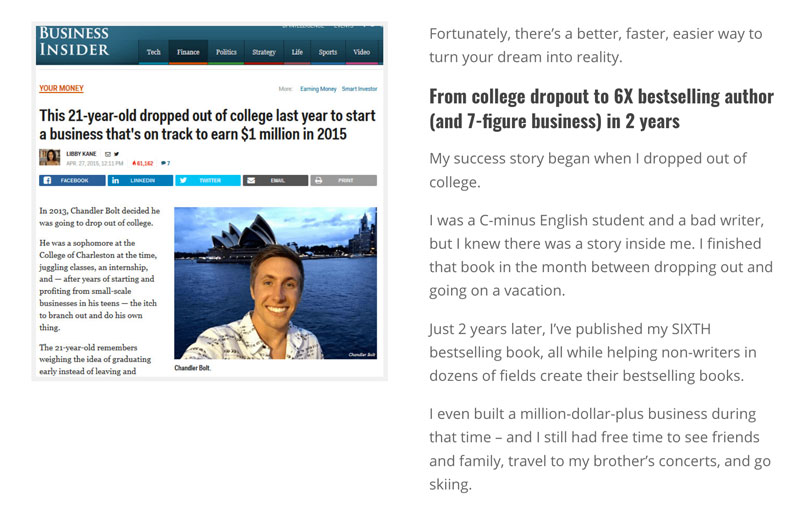Click the small envelope icon beside Libby Kane
The image size is (800, 509).
coord(108,153)
